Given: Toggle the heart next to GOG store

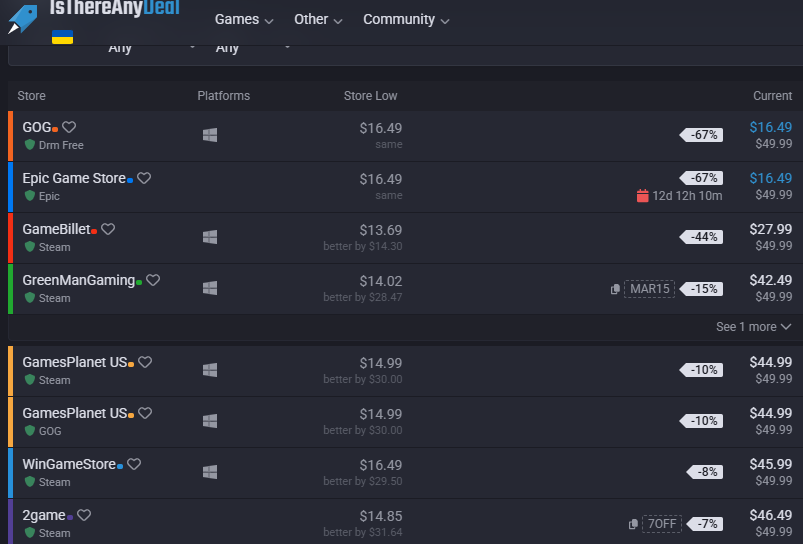Looking at the screenshot, I should tap(69, 127).
